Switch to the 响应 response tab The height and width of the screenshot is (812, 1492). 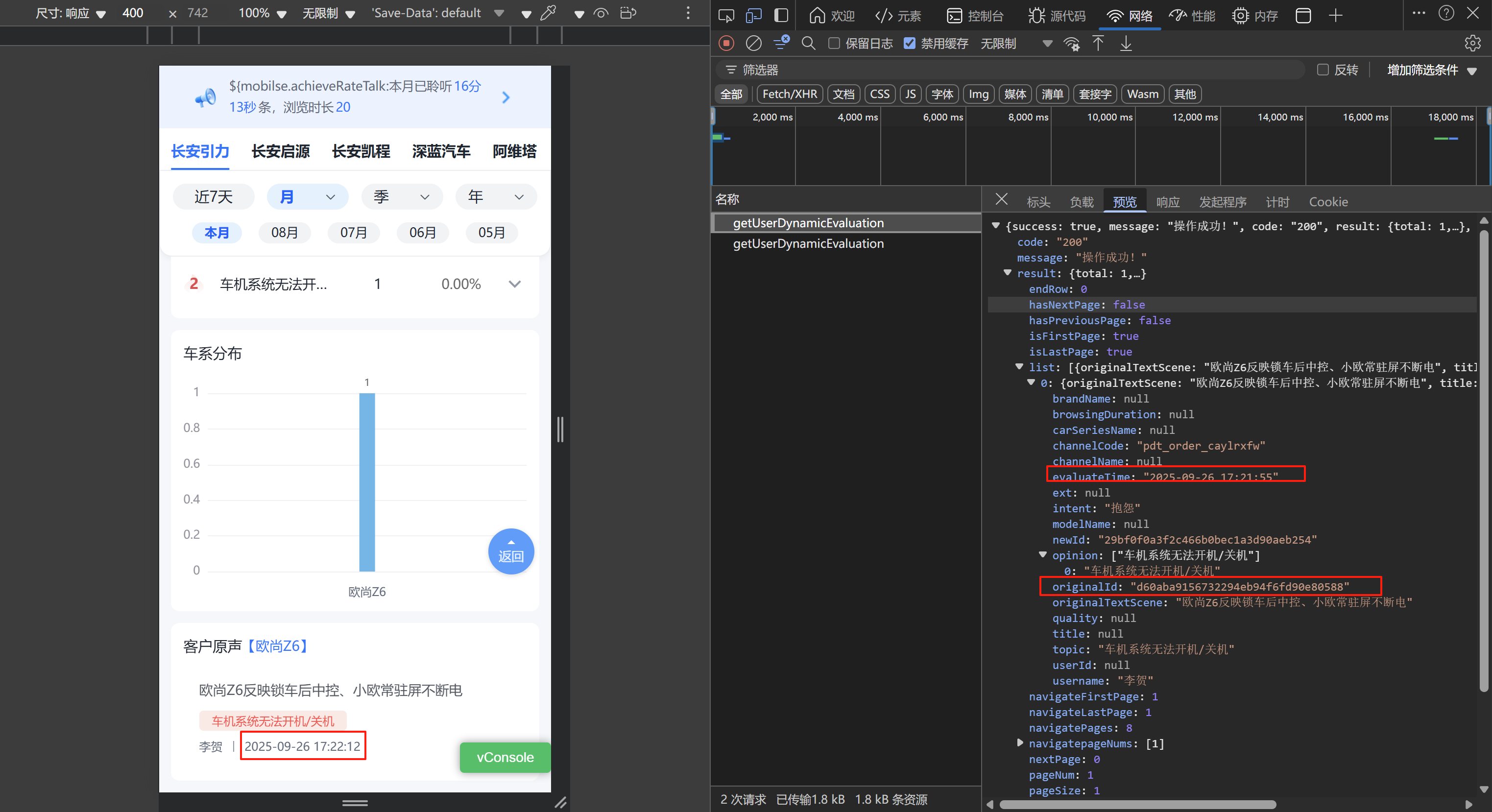(x=1167, y=202)
